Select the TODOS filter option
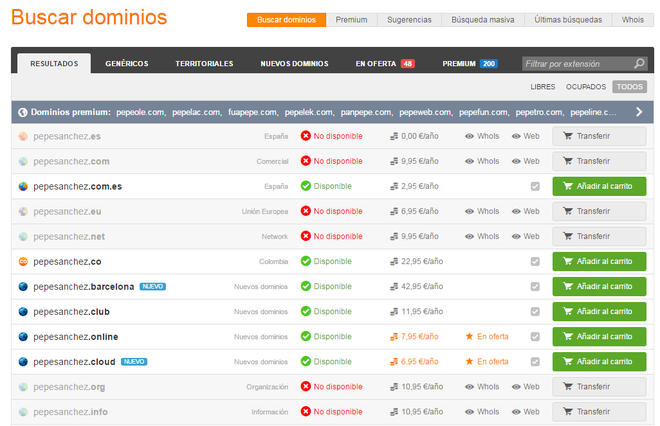Viewport: 660px width, 426px height. pyautogui.click(x=629, y=87)
